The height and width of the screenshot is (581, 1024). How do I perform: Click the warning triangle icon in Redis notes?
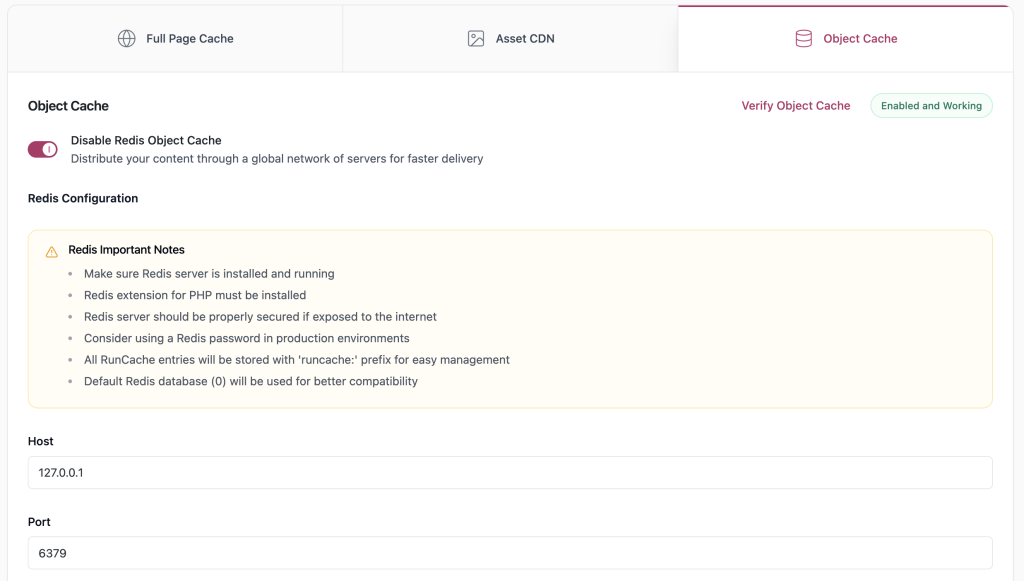(52, 252)
